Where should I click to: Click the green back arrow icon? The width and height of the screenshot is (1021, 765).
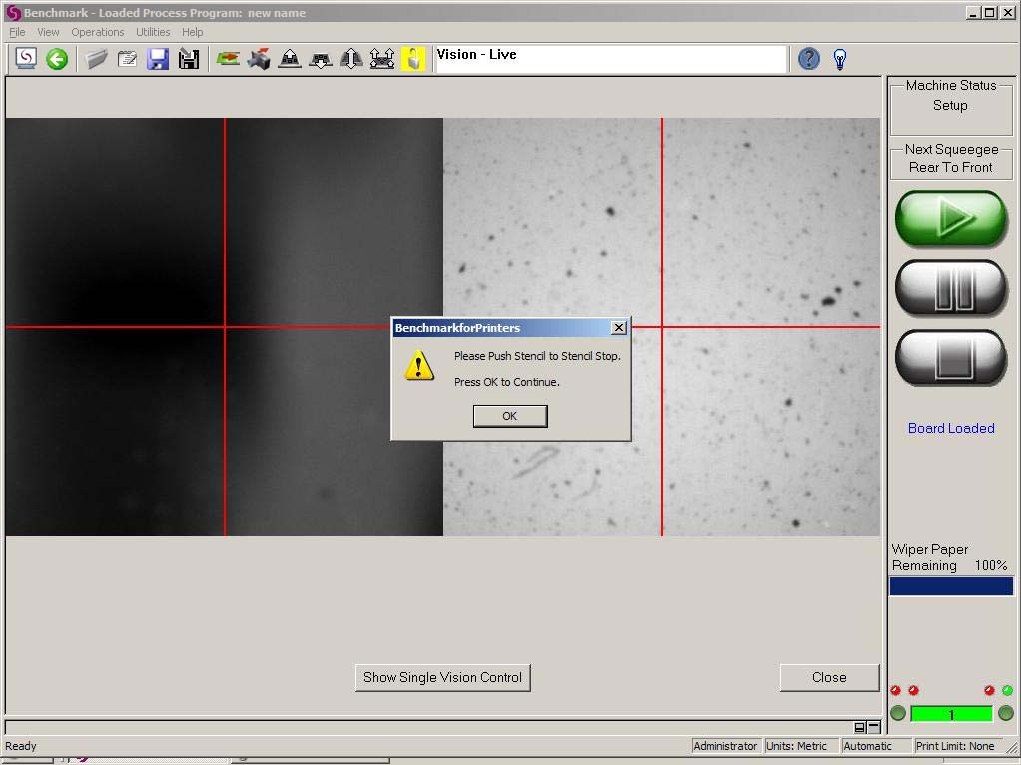coord(57,59)
